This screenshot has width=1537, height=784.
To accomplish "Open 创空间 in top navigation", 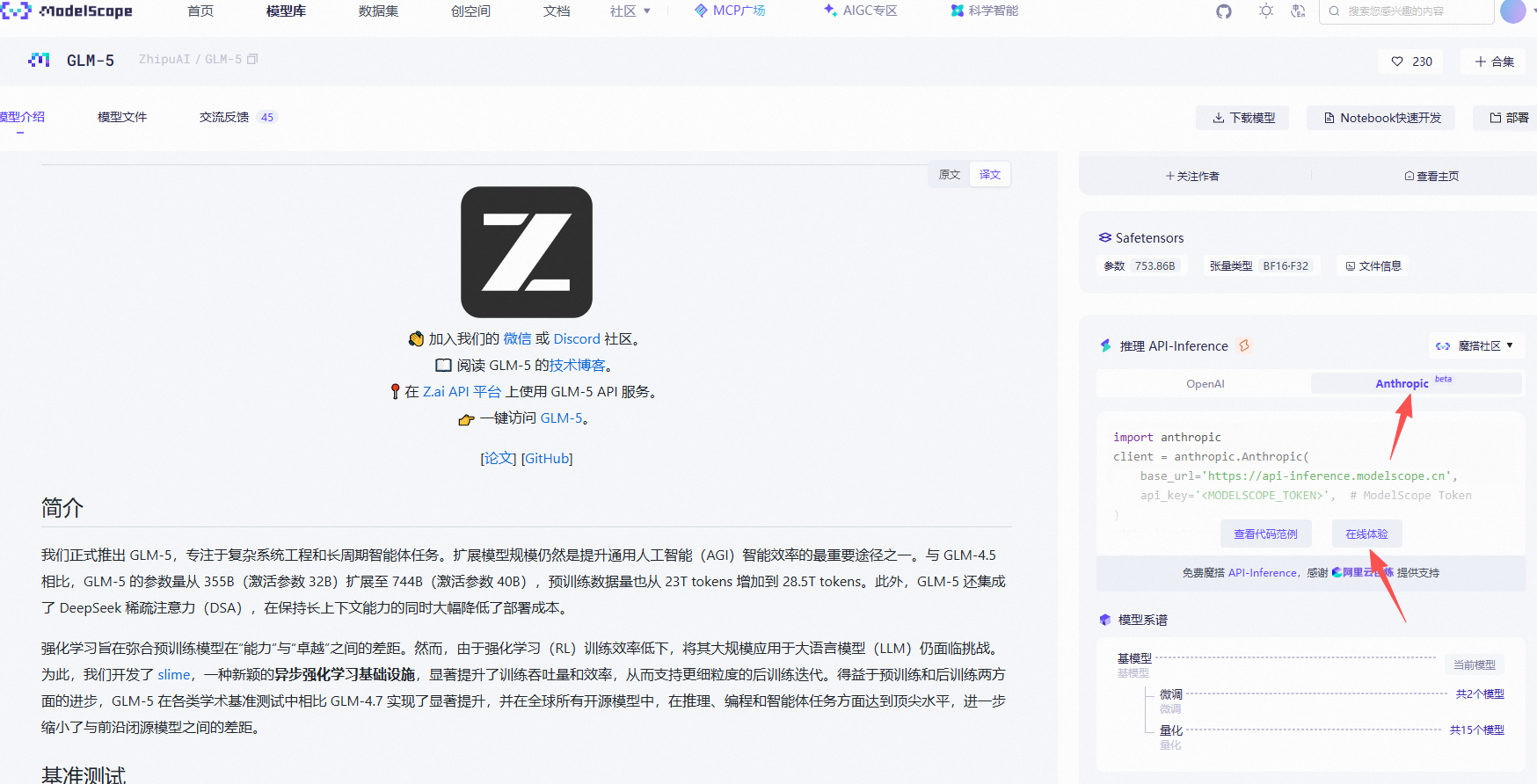I will click(470, 11).
